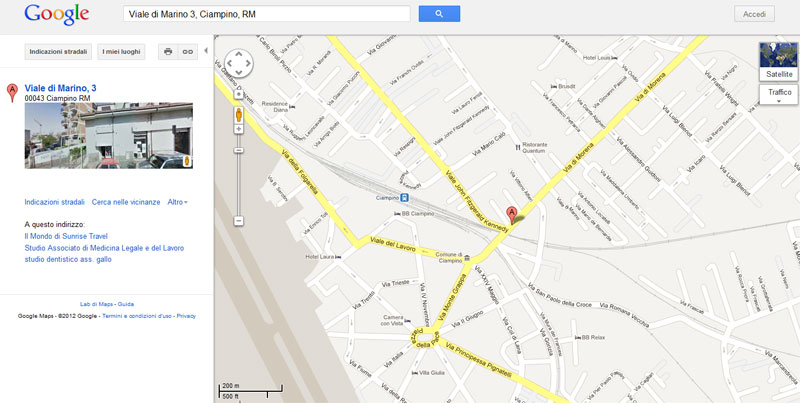The height and width of the screenshot is (403, 800).
Task: Click the blue search magnifier button
Action: (439, 14)
